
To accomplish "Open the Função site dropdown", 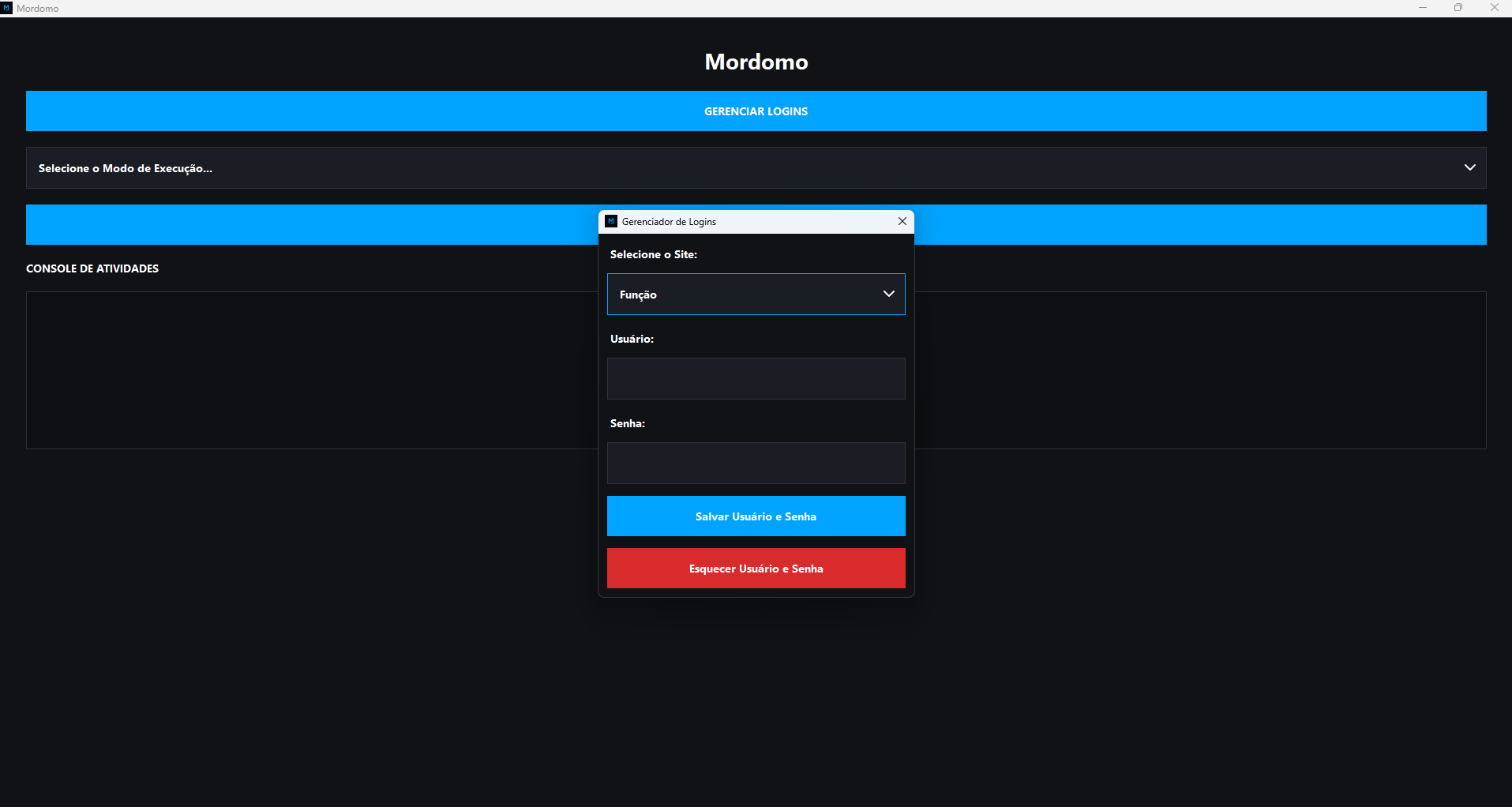I will pyautogui.click(x=742, y=295).
